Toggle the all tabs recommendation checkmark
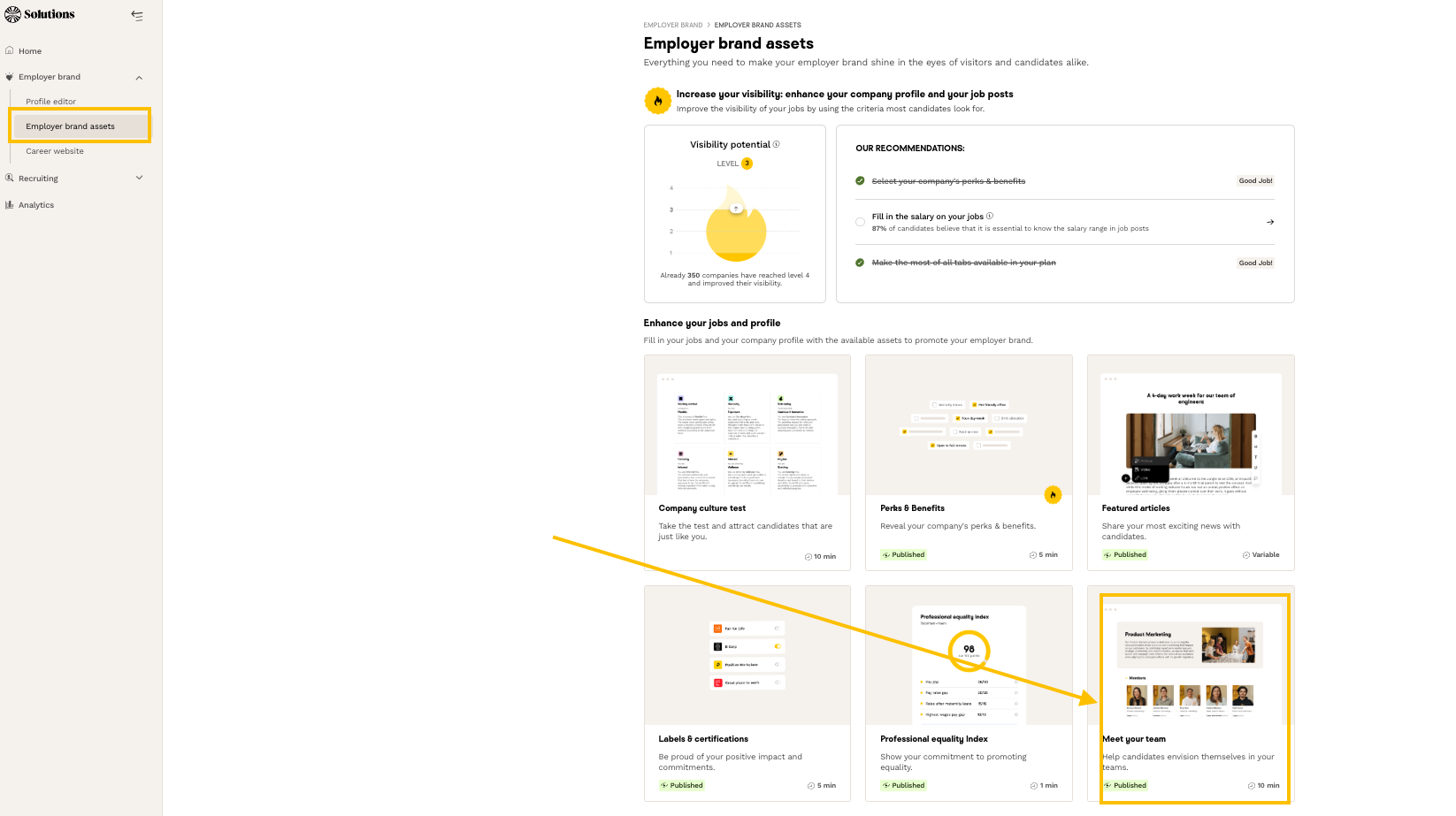This screenshot has width=1456, height=816. pyautogui.click(x=860, y=263)
